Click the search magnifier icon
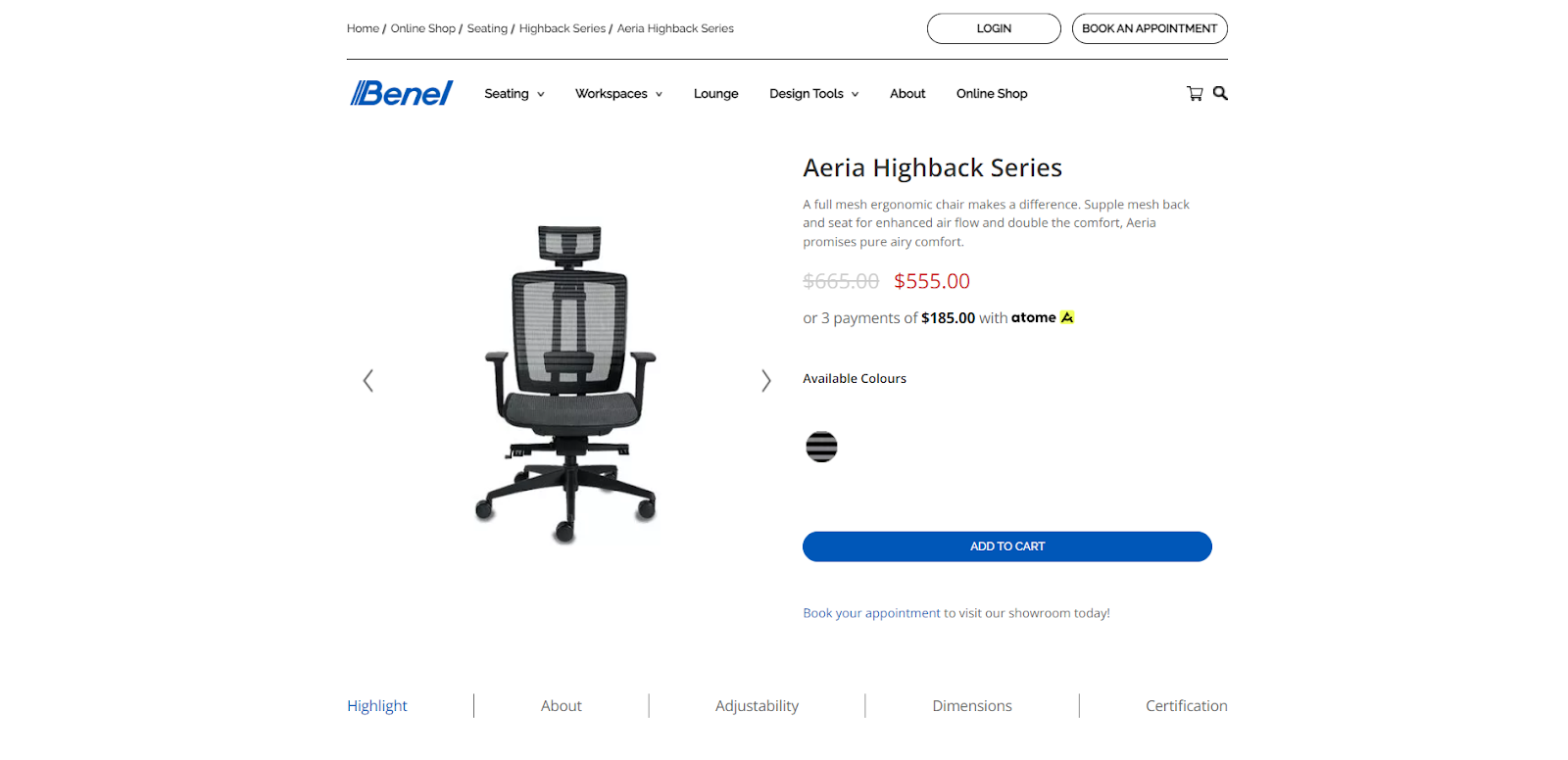This screenshot has height=760, width=1568. [1220, 93]
